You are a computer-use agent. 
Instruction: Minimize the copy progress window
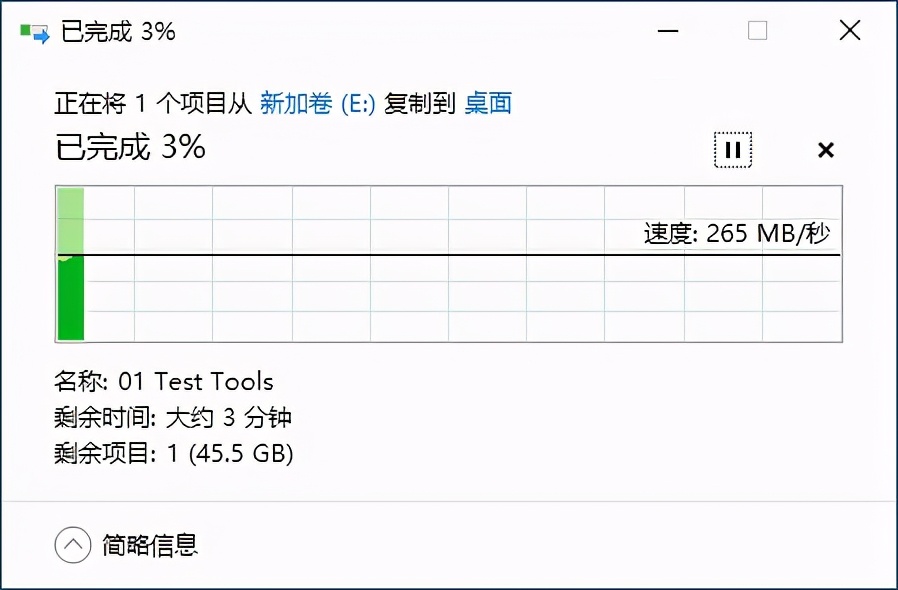[x=667, y=32]
